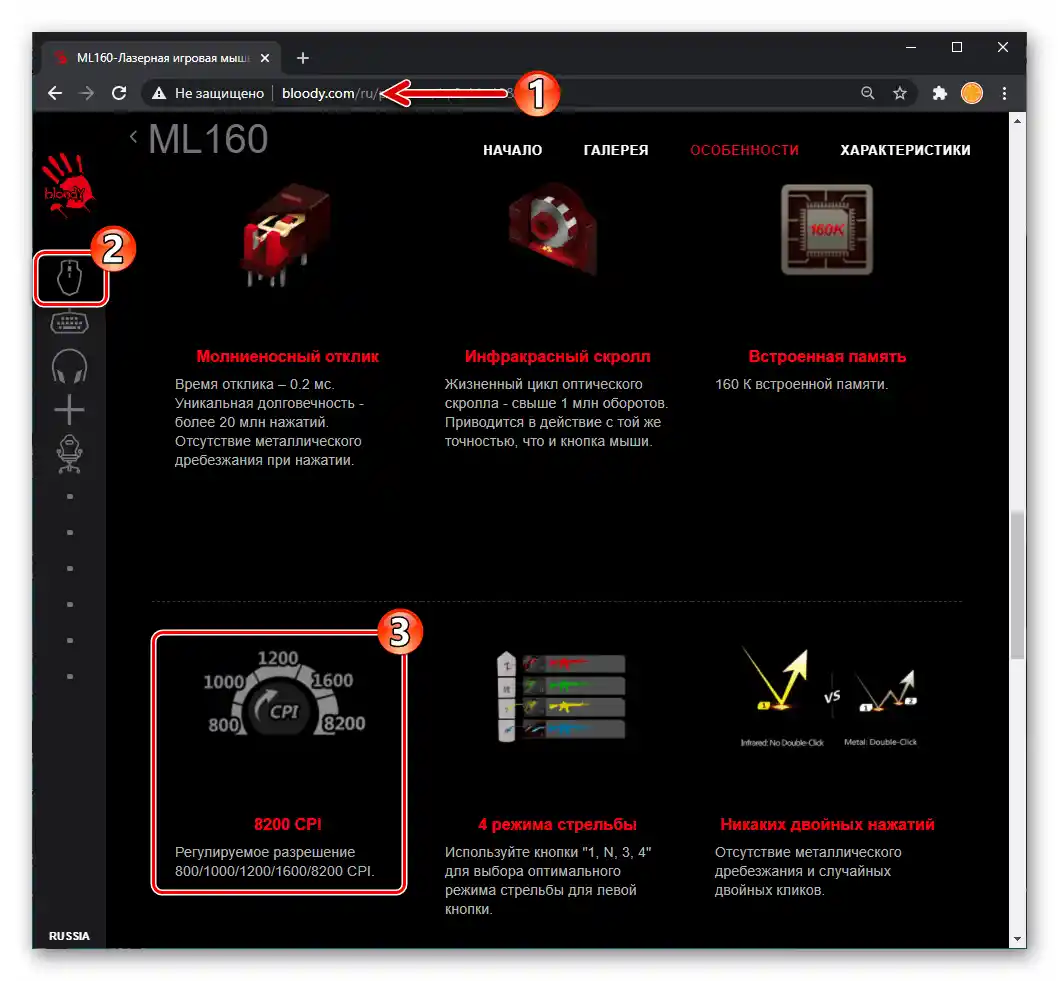Collapse back with chevron beside ML160
The image size is (1059, 981).
click(134, 137)
